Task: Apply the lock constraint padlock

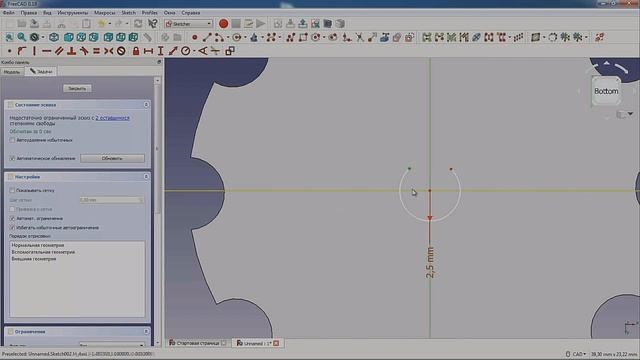Action: coord(136,51)
